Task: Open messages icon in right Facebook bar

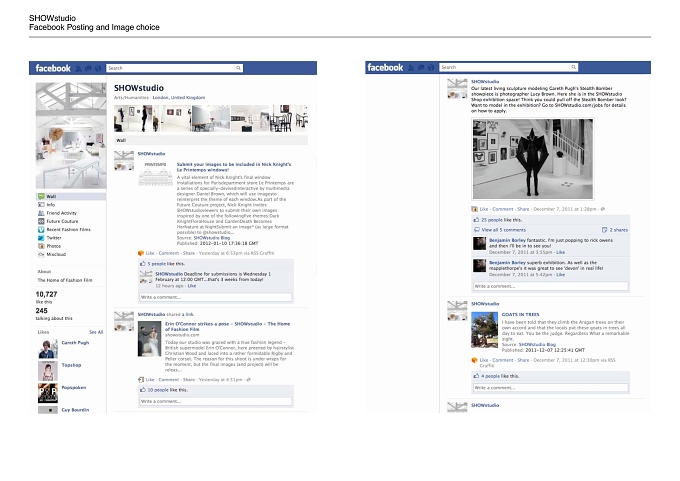Action: [421, 68]
